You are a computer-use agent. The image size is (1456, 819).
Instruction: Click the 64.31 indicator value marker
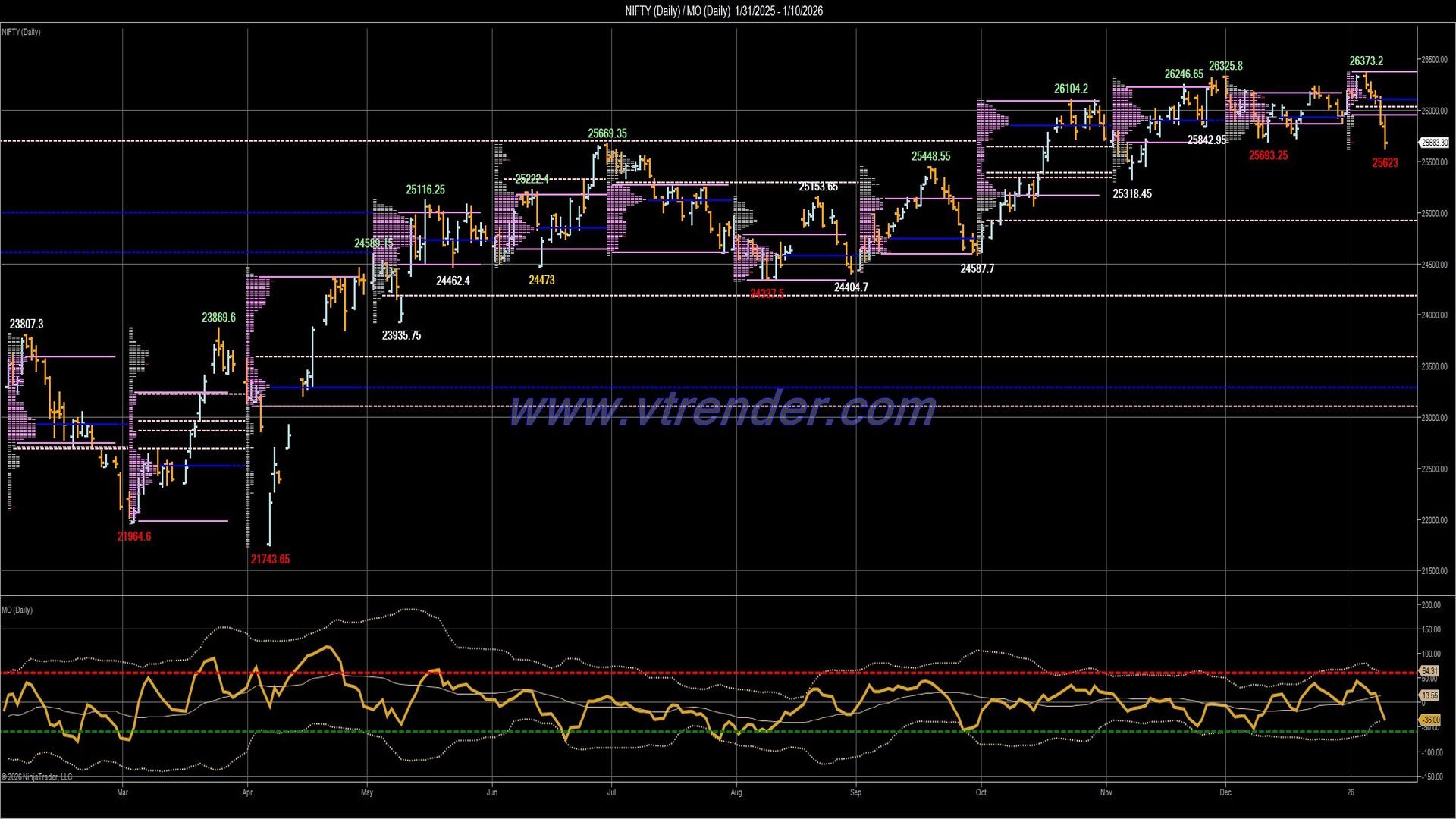(x=1429, y=671)
